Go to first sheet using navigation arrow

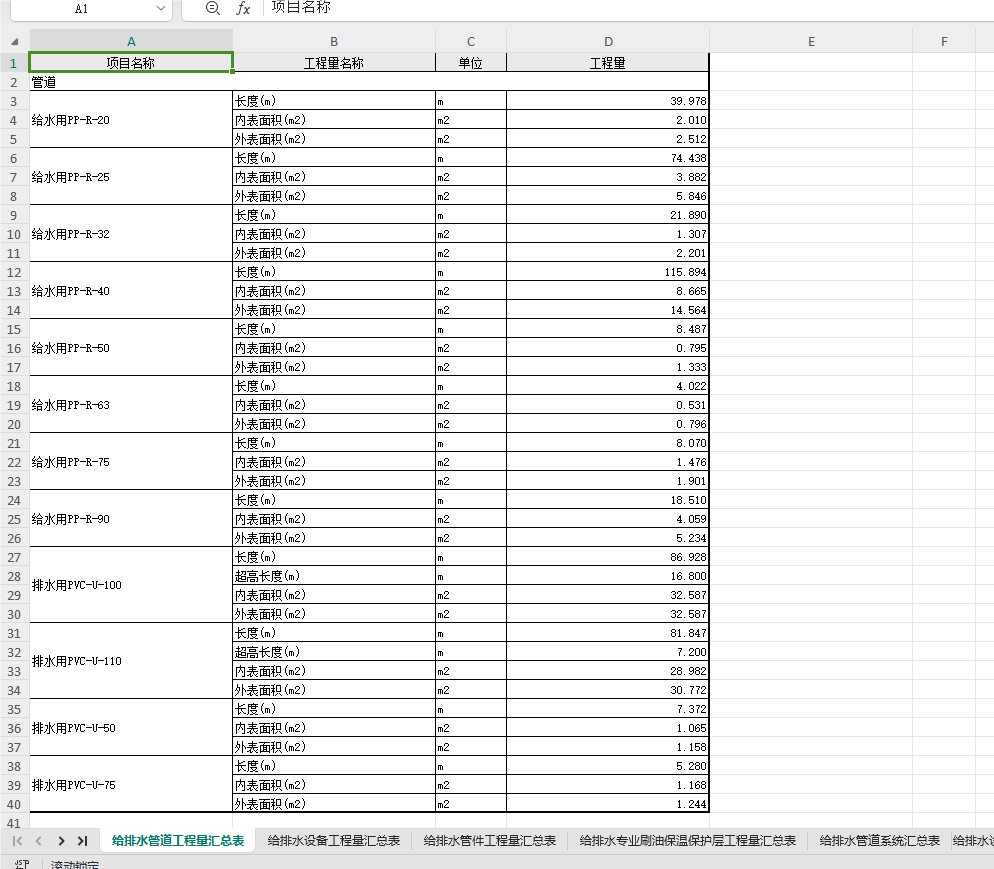pyautogui.click(x=17, y=840)
